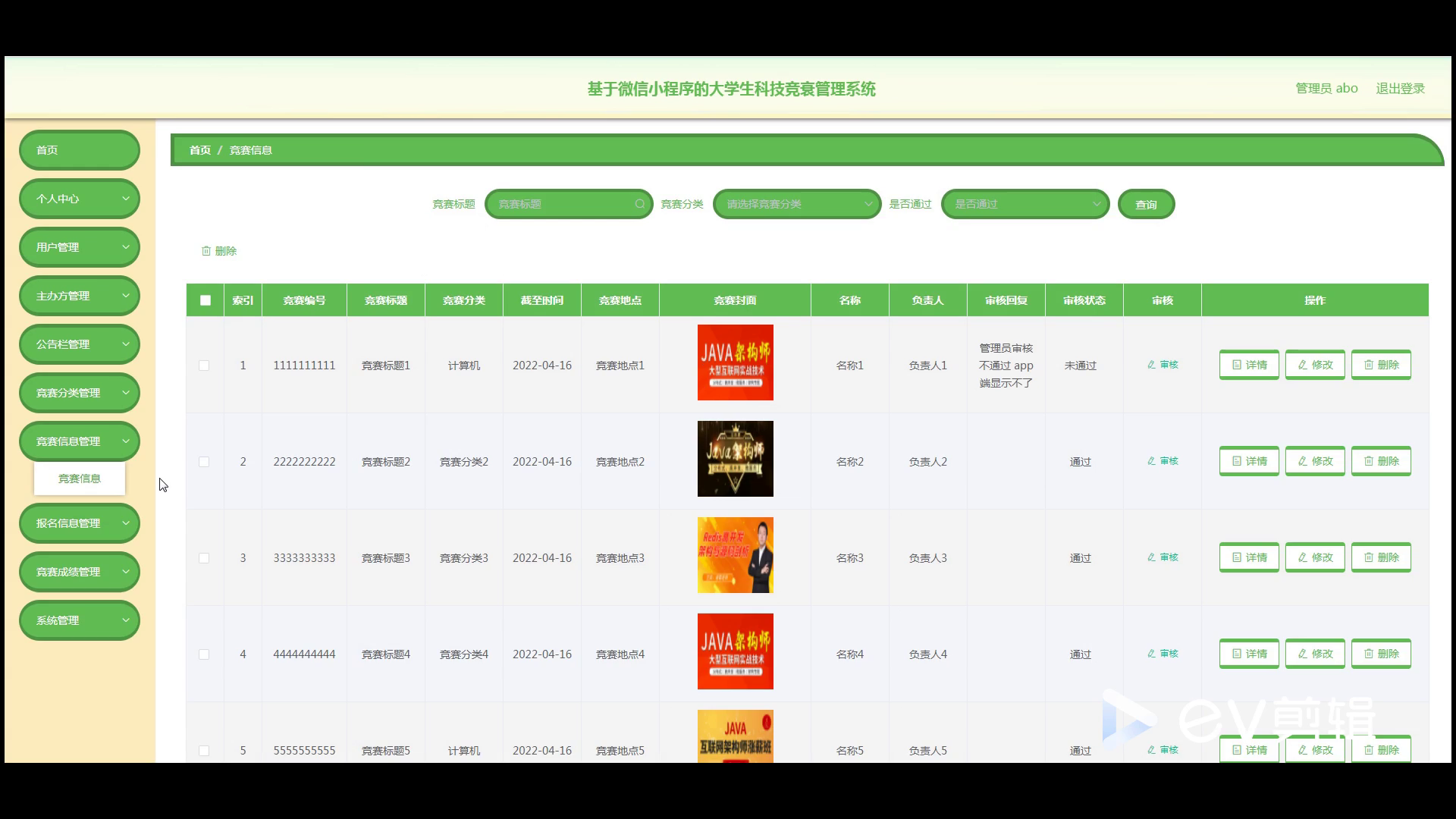This screenshot has width=1456, height=819.
Task: Click 审核 pencil icon for row 4444444444
Action: click(1151, 654)
